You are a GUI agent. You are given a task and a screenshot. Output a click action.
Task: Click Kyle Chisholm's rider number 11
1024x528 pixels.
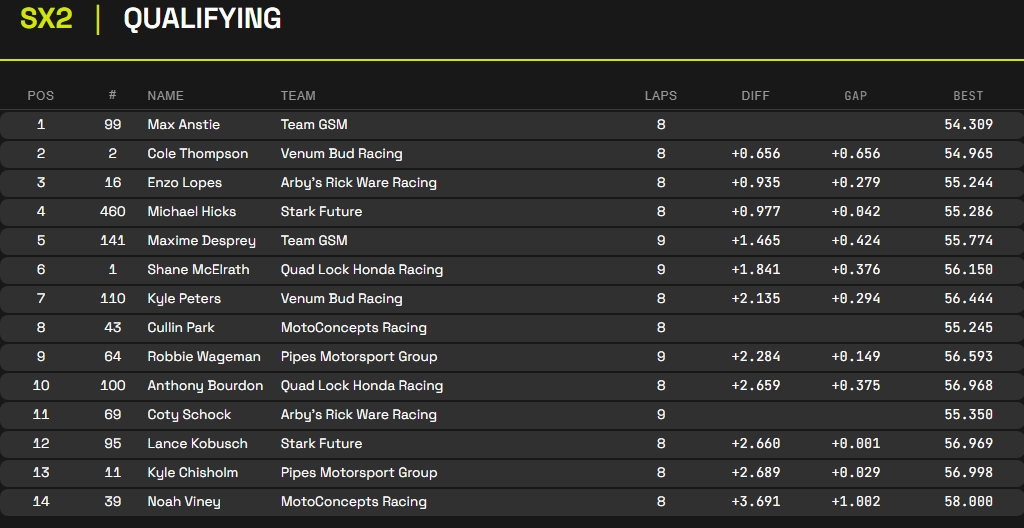coord(113,473)
